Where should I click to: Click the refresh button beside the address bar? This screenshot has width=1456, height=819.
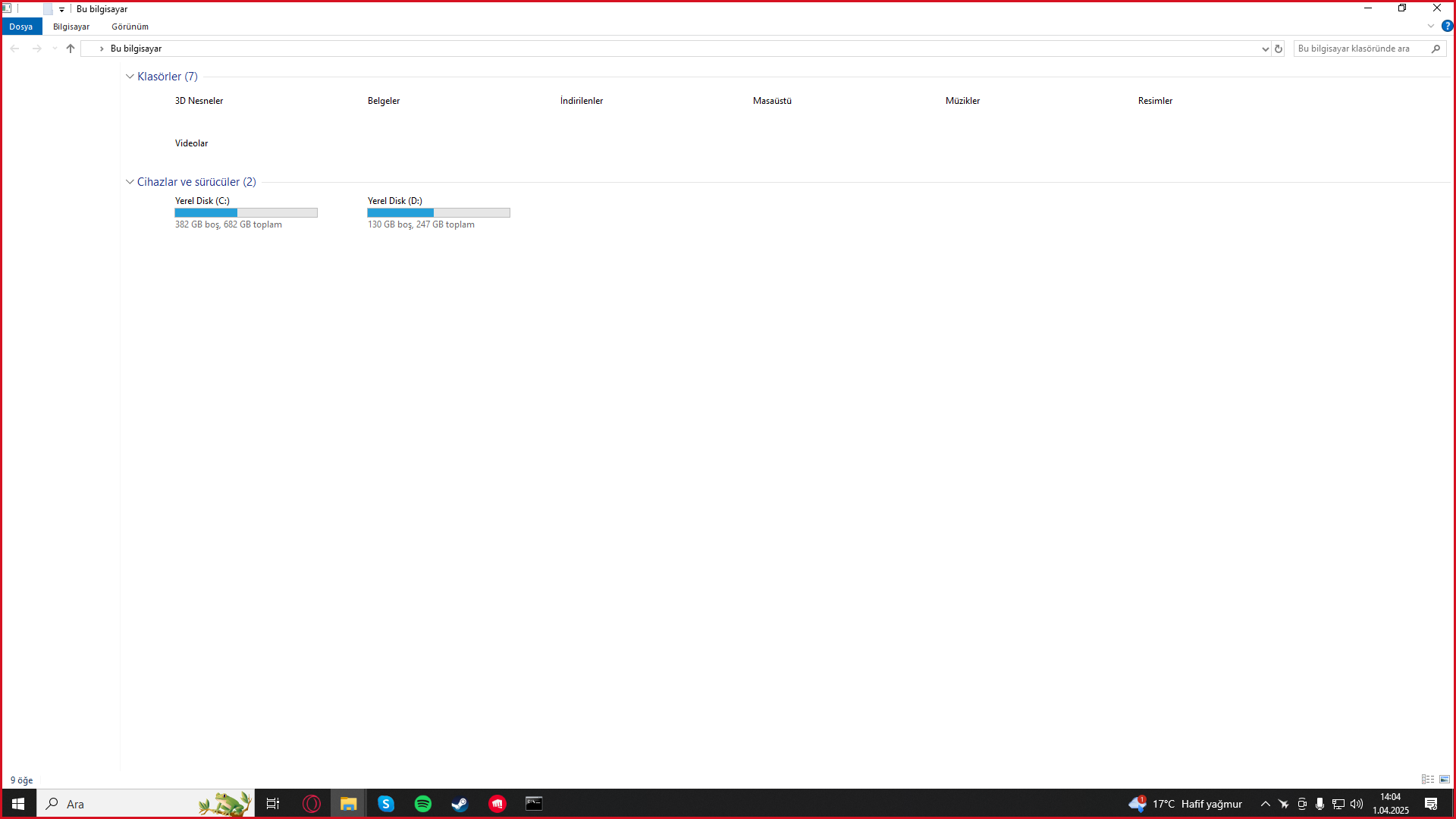[1279, 49]
